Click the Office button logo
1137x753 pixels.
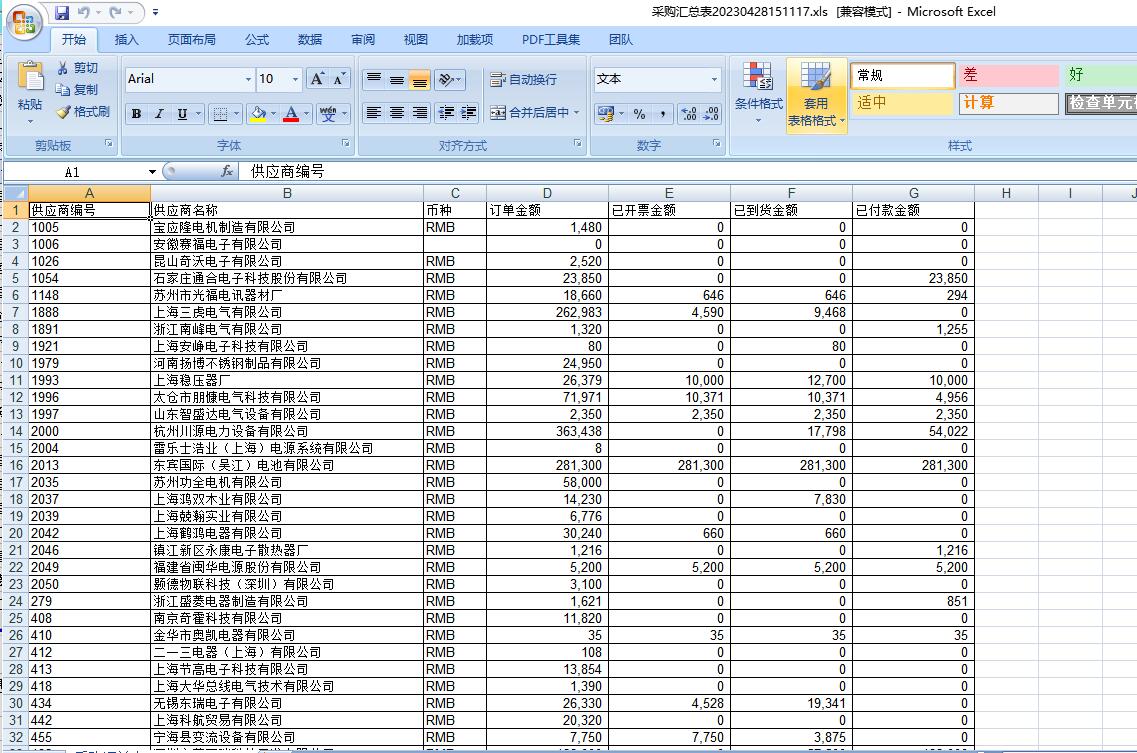25,20
